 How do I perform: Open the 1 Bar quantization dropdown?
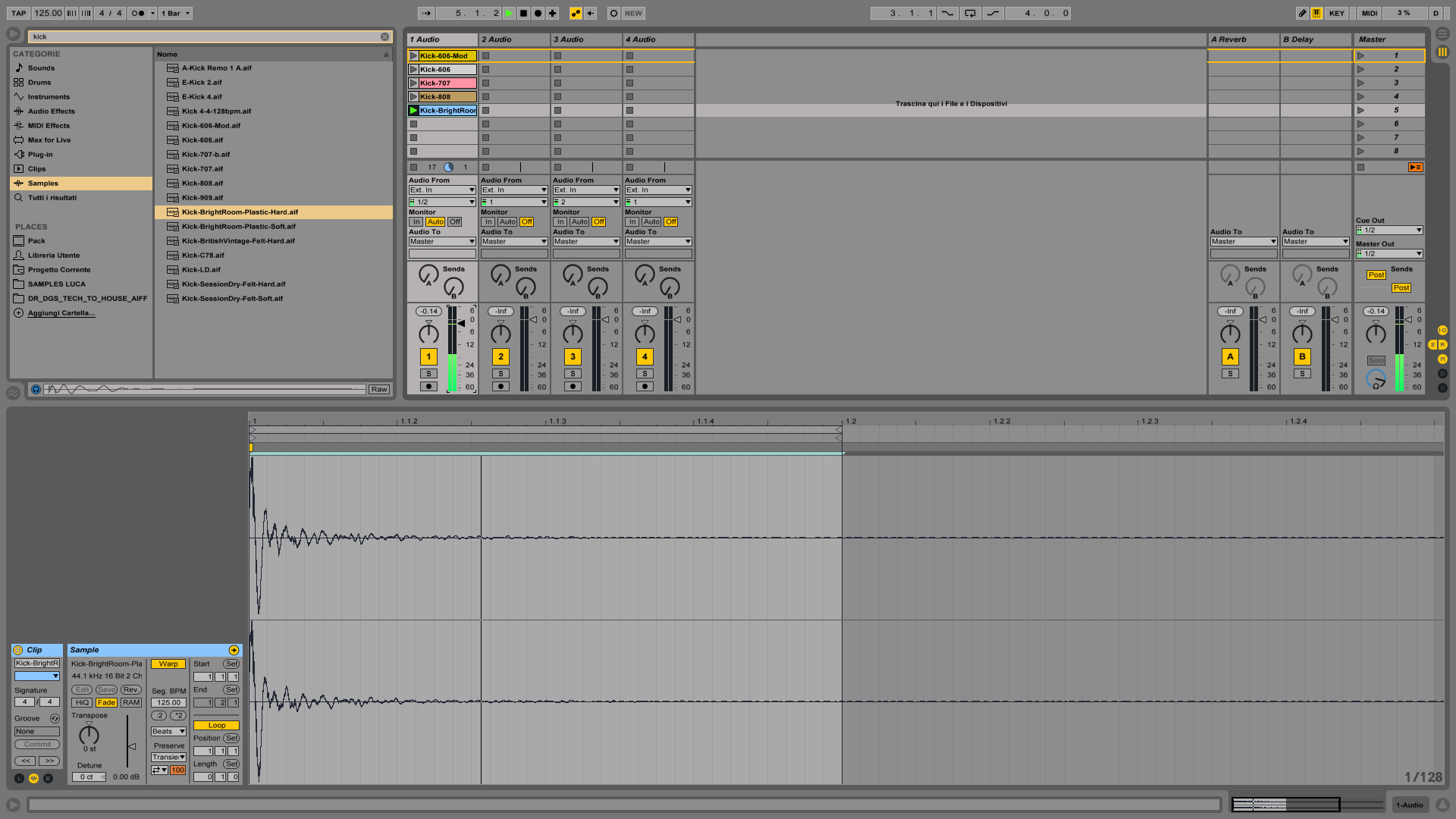coord(175,13)
